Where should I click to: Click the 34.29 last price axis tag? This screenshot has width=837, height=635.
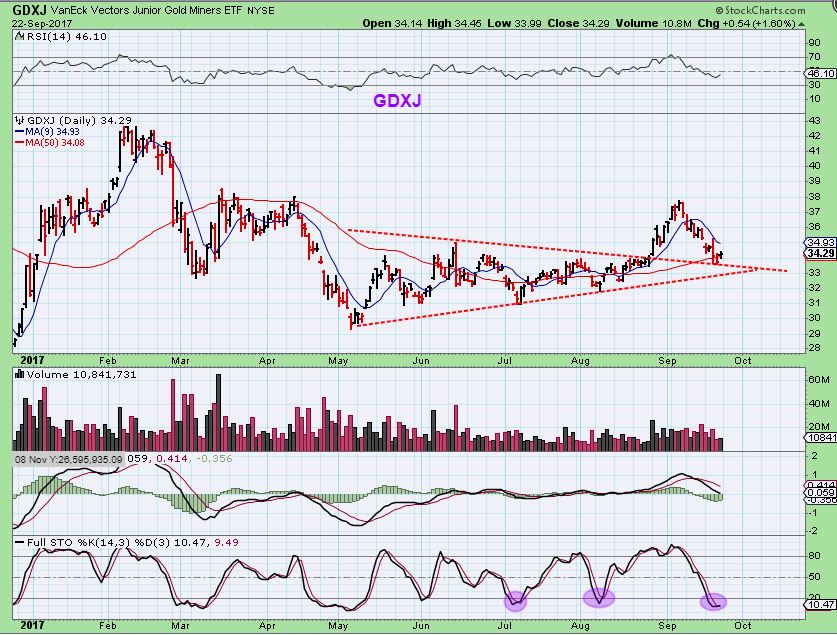point(822,253)
